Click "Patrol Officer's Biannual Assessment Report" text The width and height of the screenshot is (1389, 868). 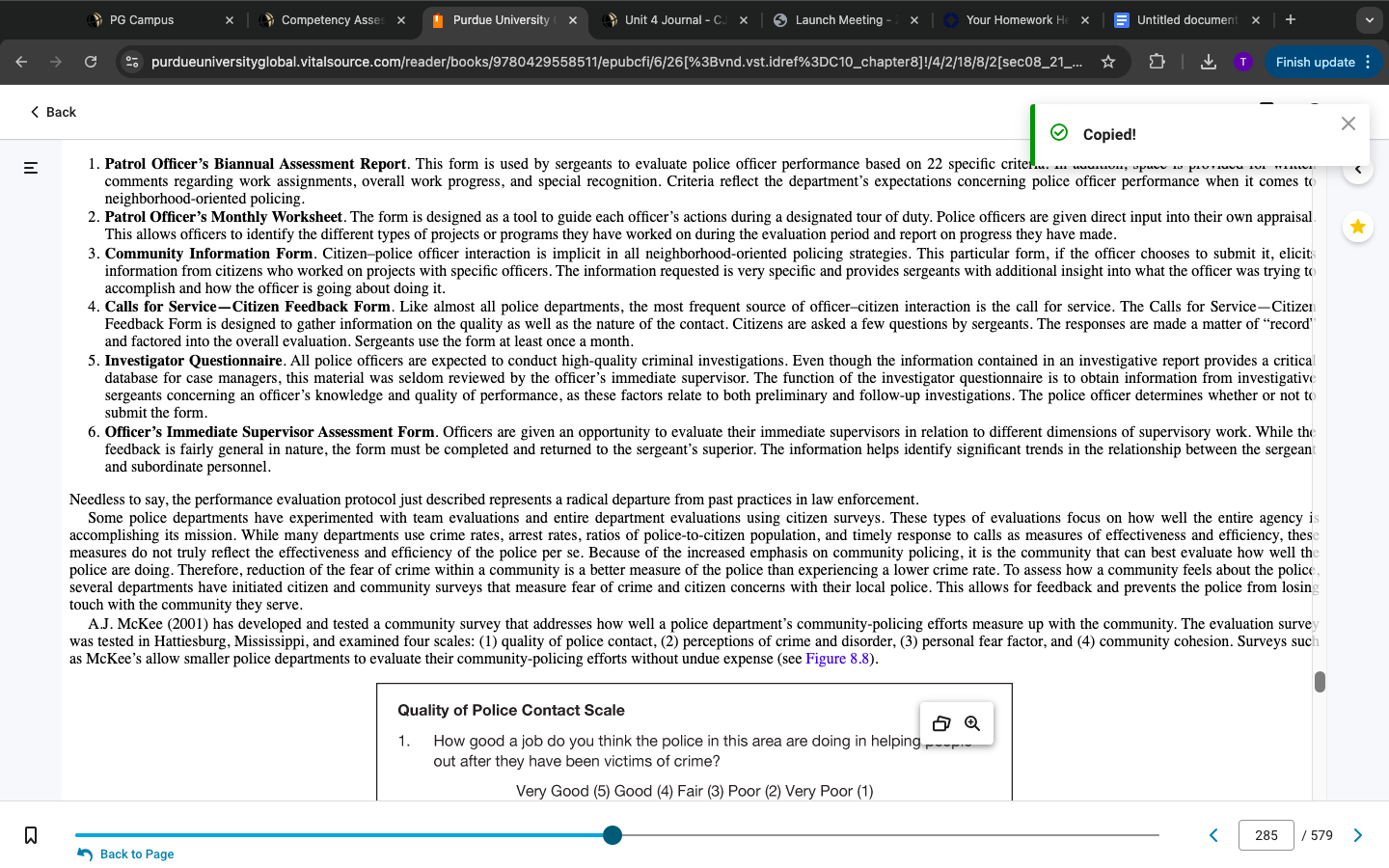pyautogui.click(x=256, y=164)
